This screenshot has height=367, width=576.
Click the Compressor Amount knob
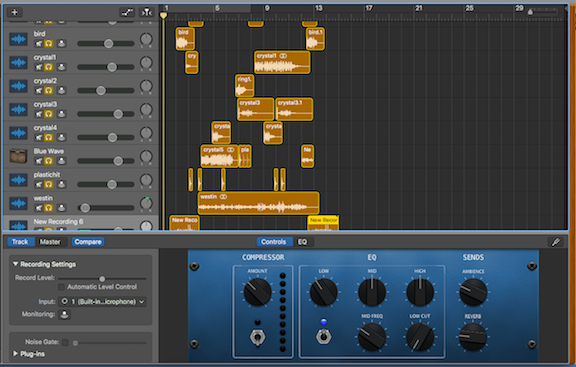click(258, 292)
